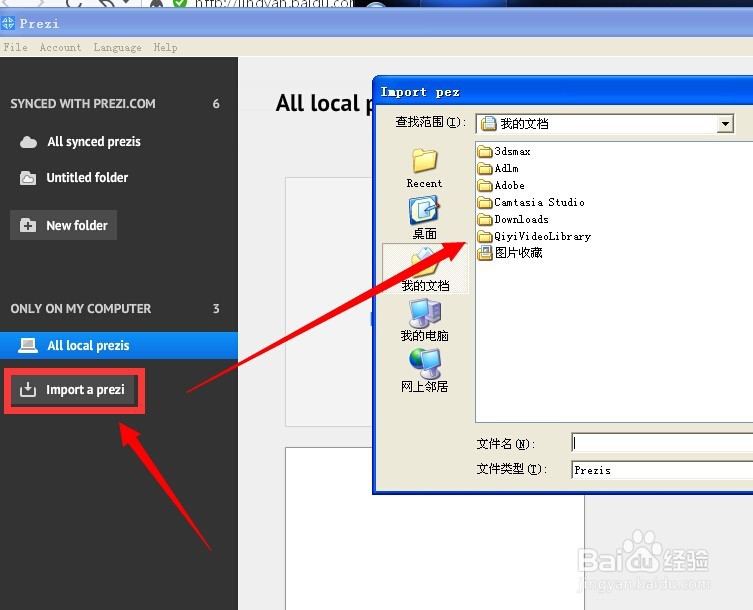Image resolution: width=753 pixels, height=610 pixels.
Task: Click the Downloads folder icon
Action: tap(485, 220)
